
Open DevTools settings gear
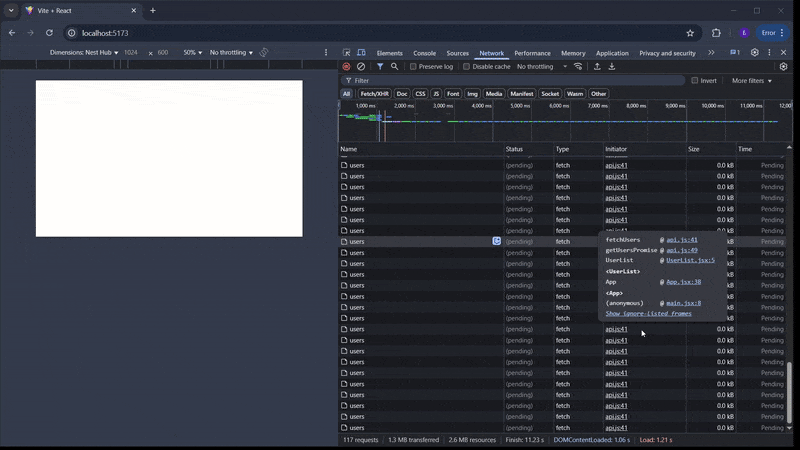point(755,53)
